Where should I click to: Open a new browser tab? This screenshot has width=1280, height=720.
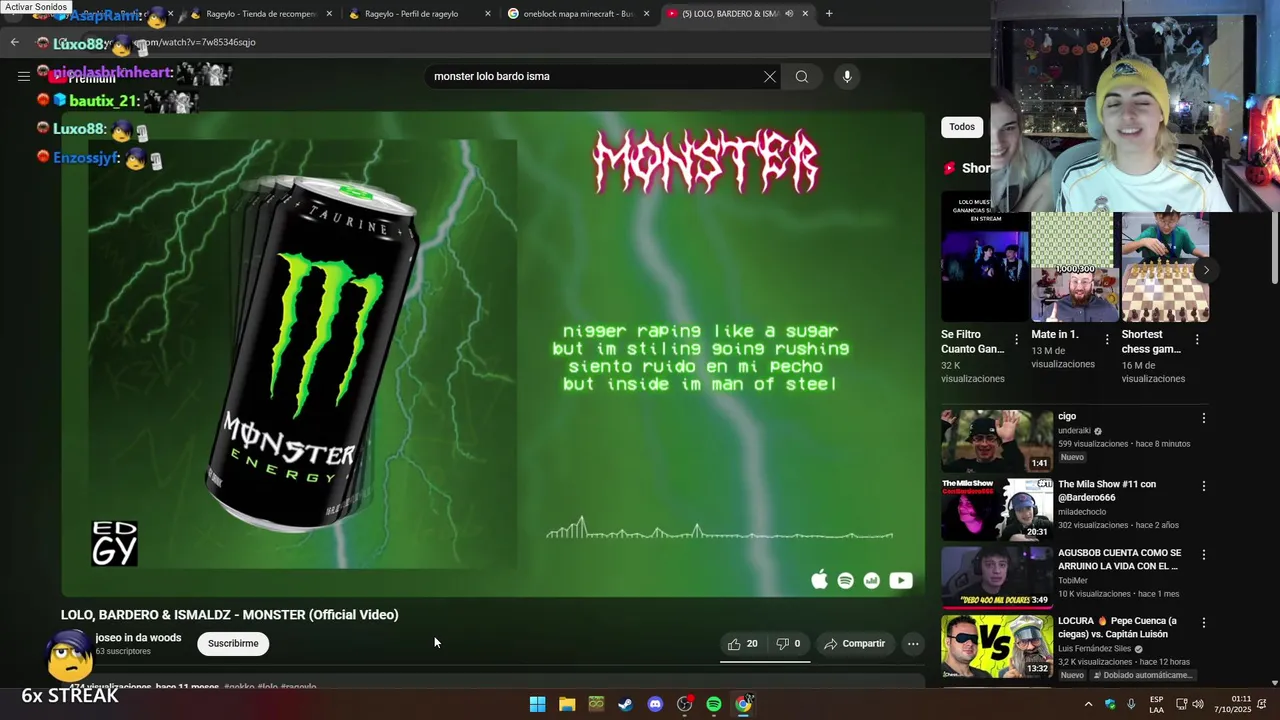coord(829,14)
